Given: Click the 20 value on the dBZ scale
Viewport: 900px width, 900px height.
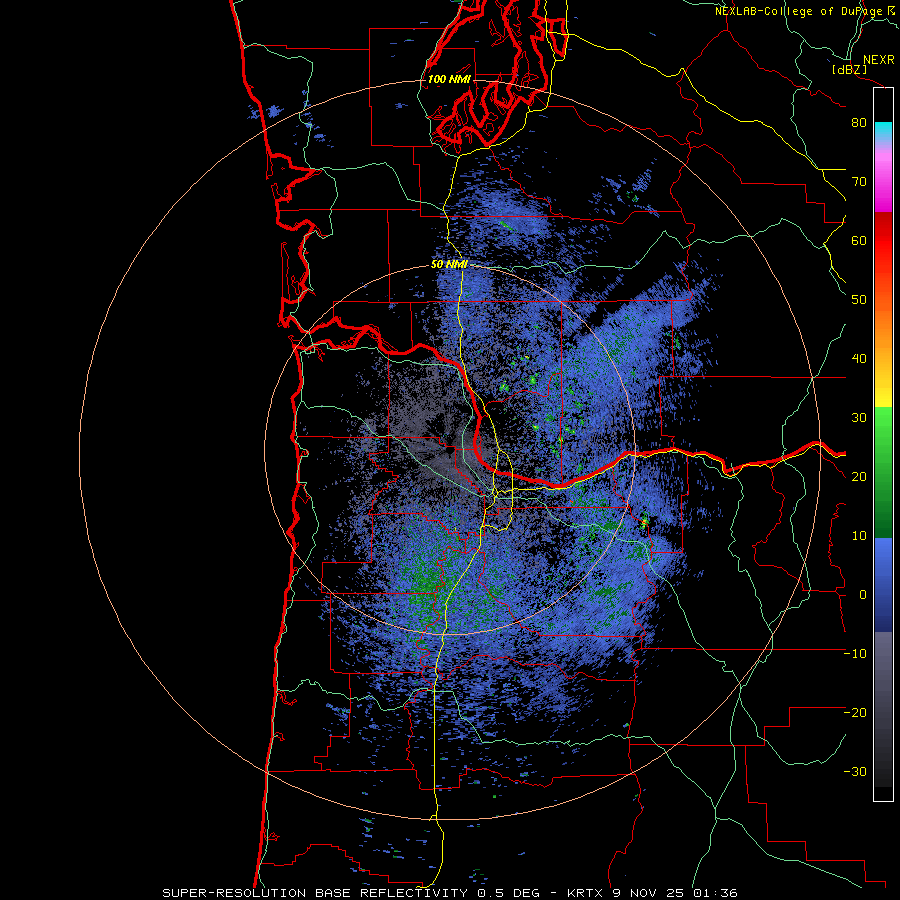Looking at the screenshot, I should (x=859, y=477).
